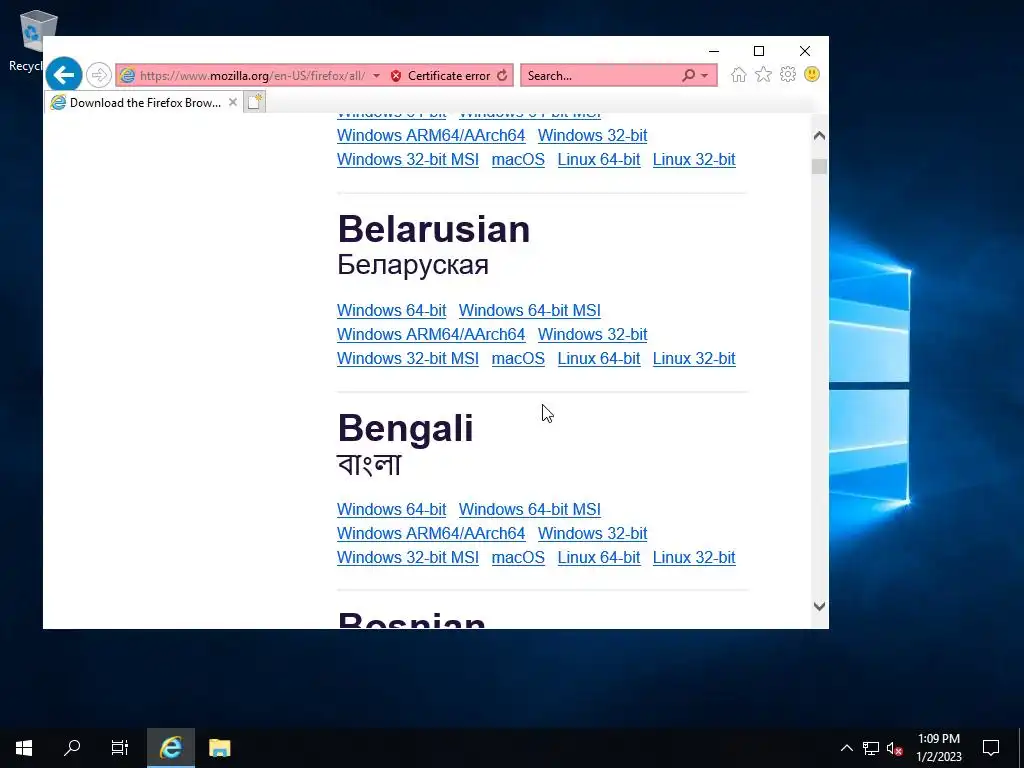Open the Home page icon

click(x=739, y=74)
